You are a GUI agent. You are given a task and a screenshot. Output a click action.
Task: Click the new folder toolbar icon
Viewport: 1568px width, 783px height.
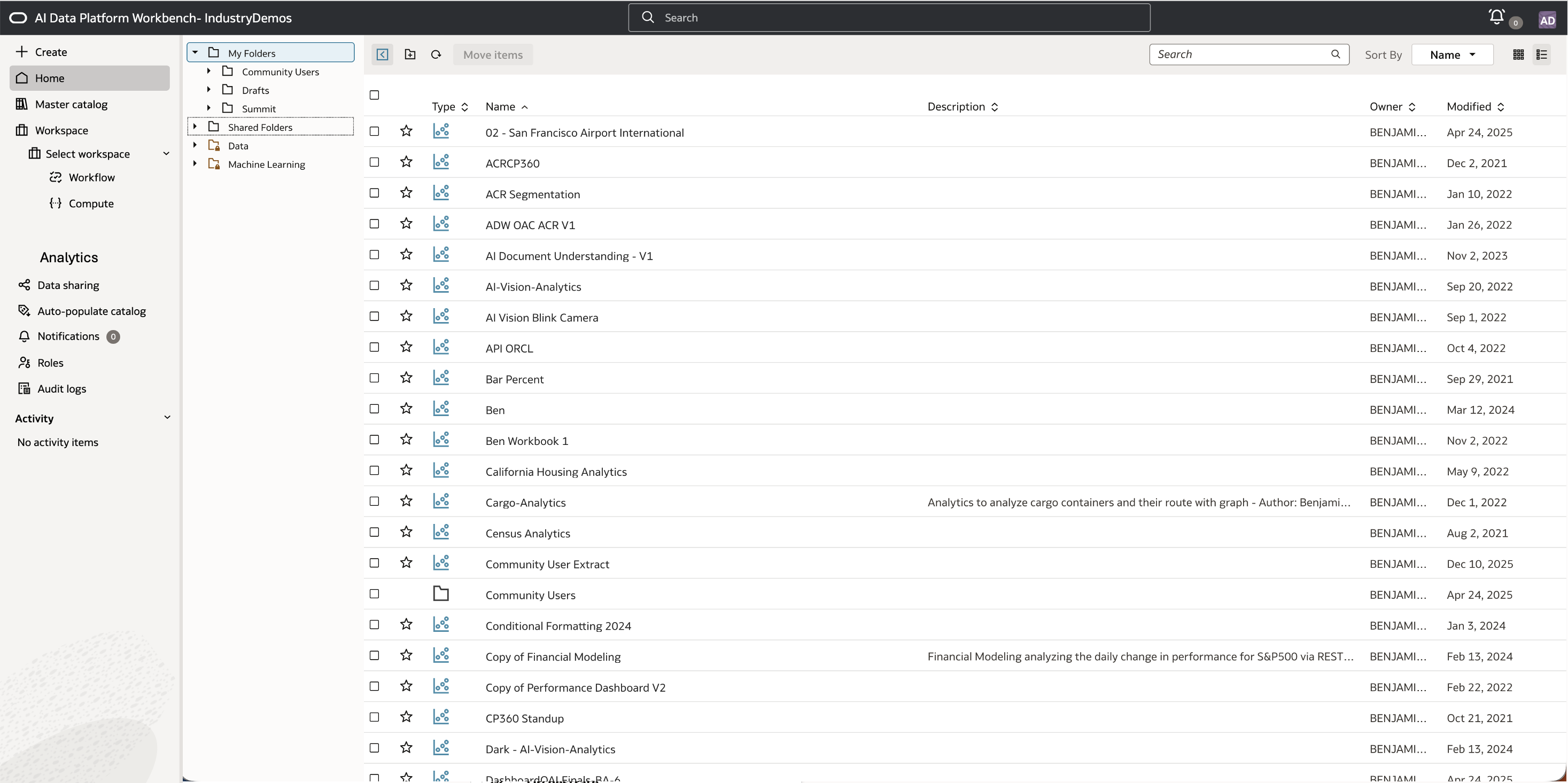pos(410,55)
